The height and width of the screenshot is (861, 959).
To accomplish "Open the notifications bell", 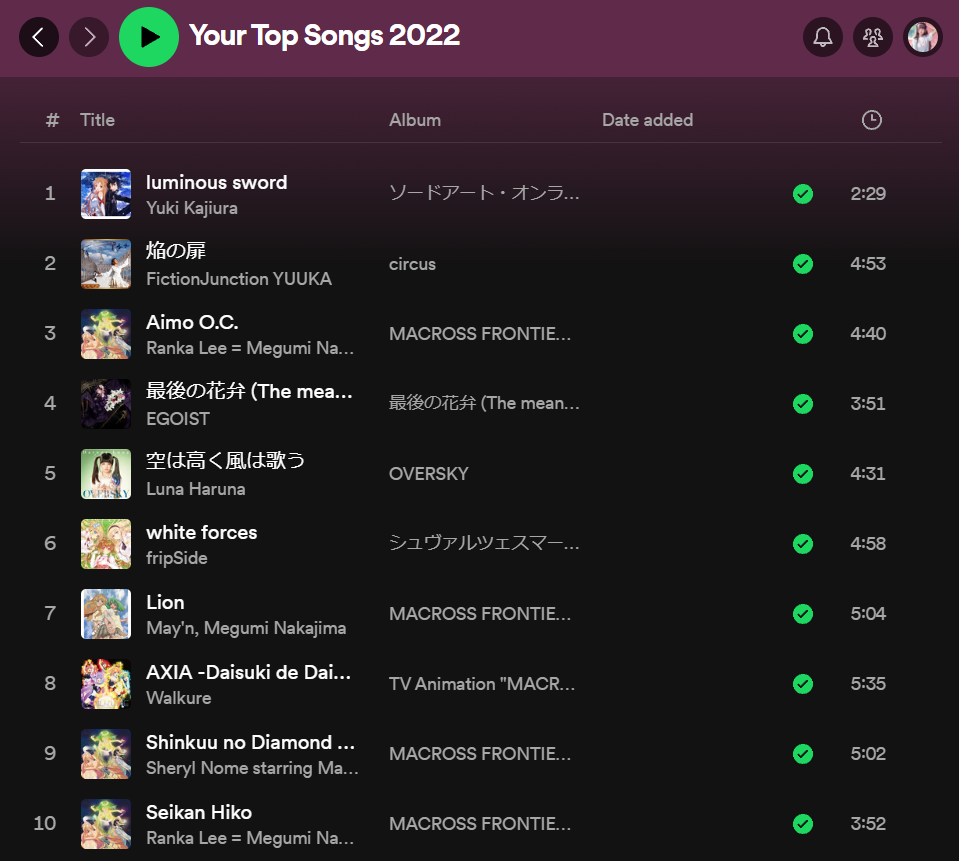I will pos(823,37).
